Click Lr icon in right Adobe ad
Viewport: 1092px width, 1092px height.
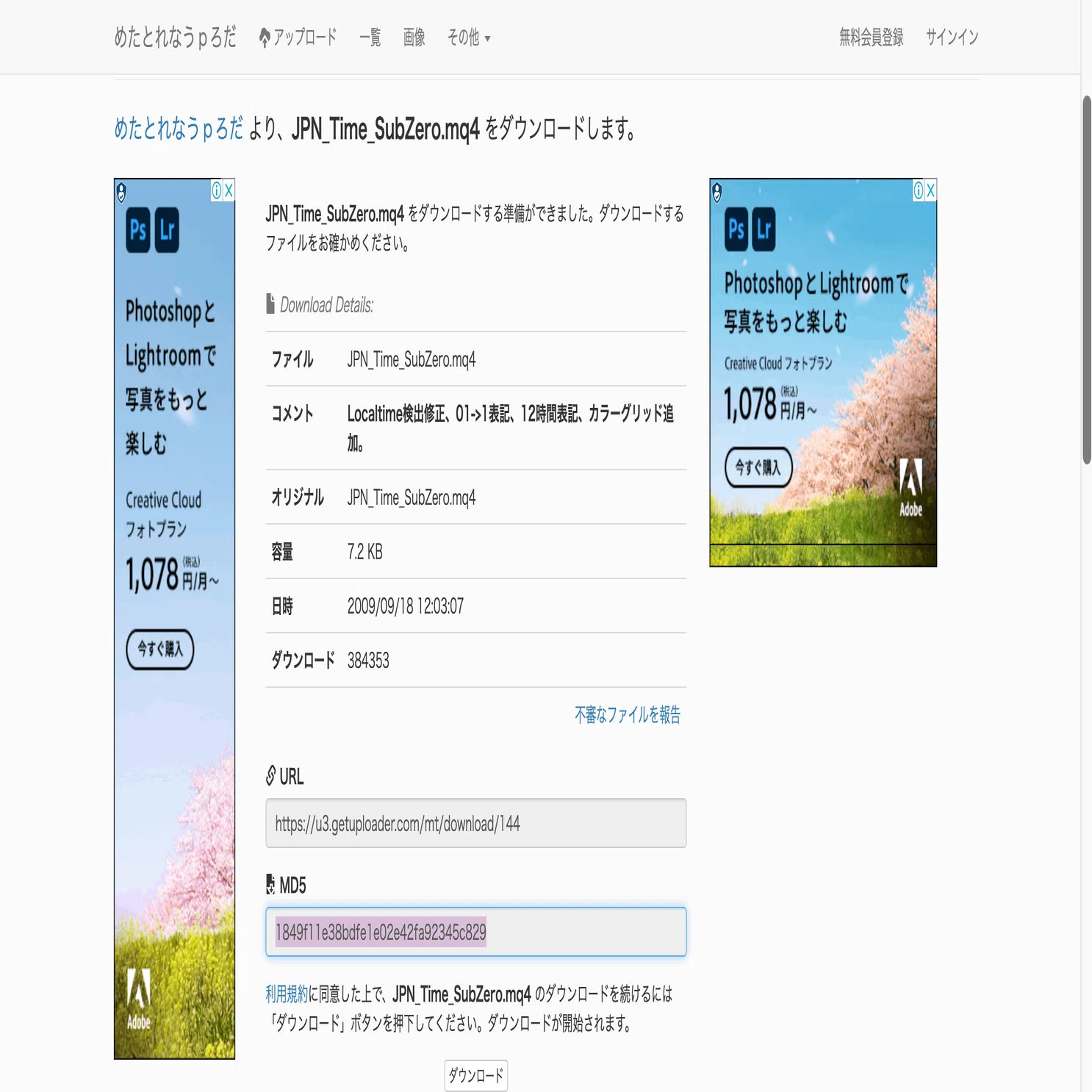click(764, 229)
